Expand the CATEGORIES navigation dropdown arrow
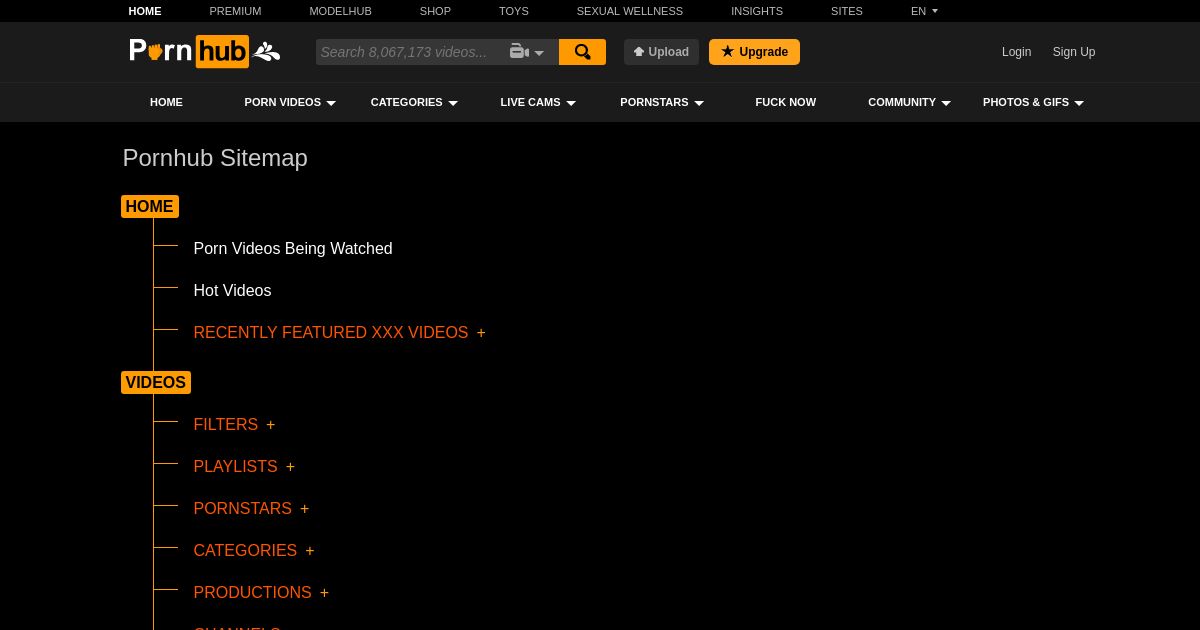Screen dimensions: 1200x630 (453, 103)
